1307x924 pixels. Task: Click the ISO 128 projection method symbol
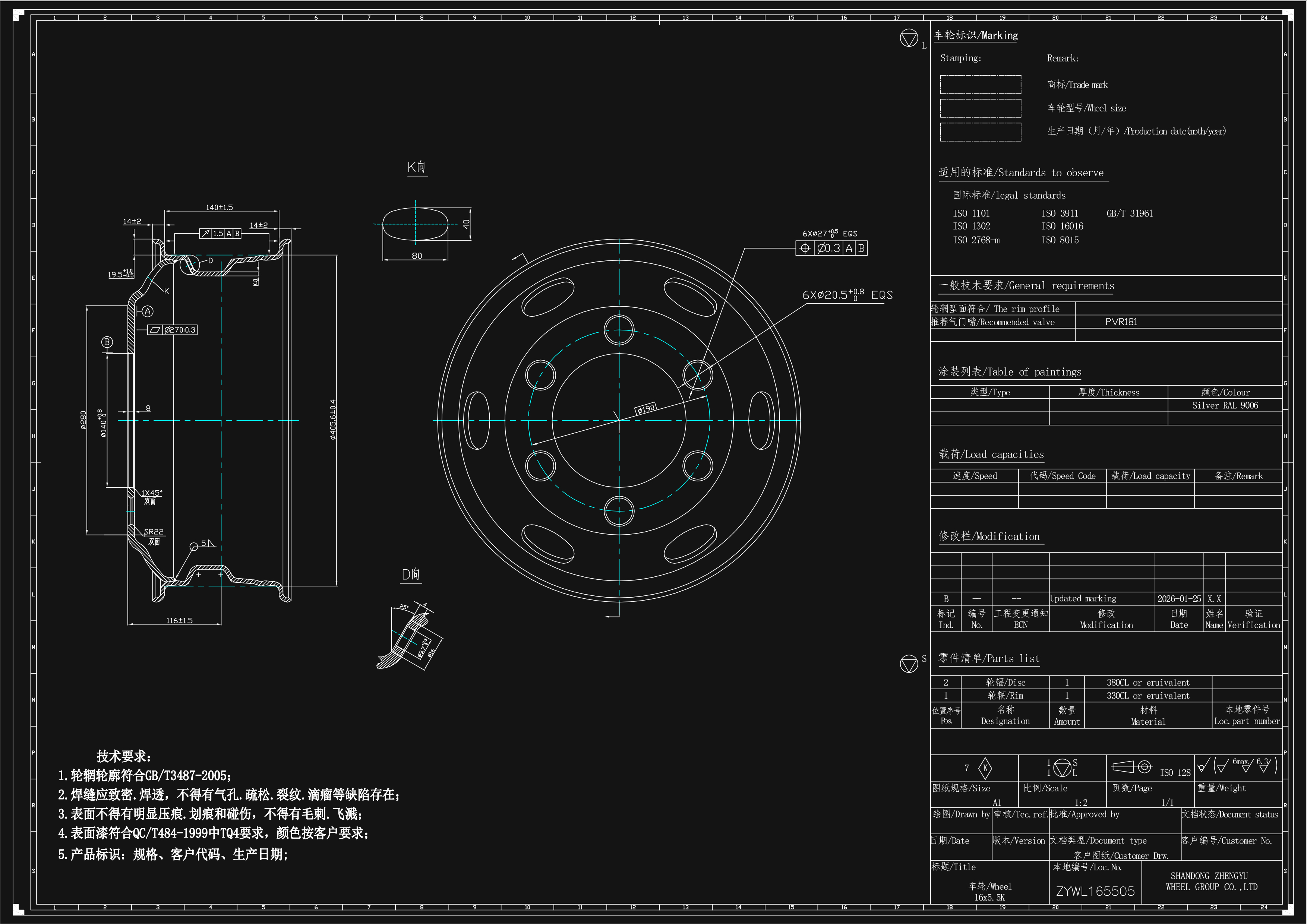point(1132,767)
